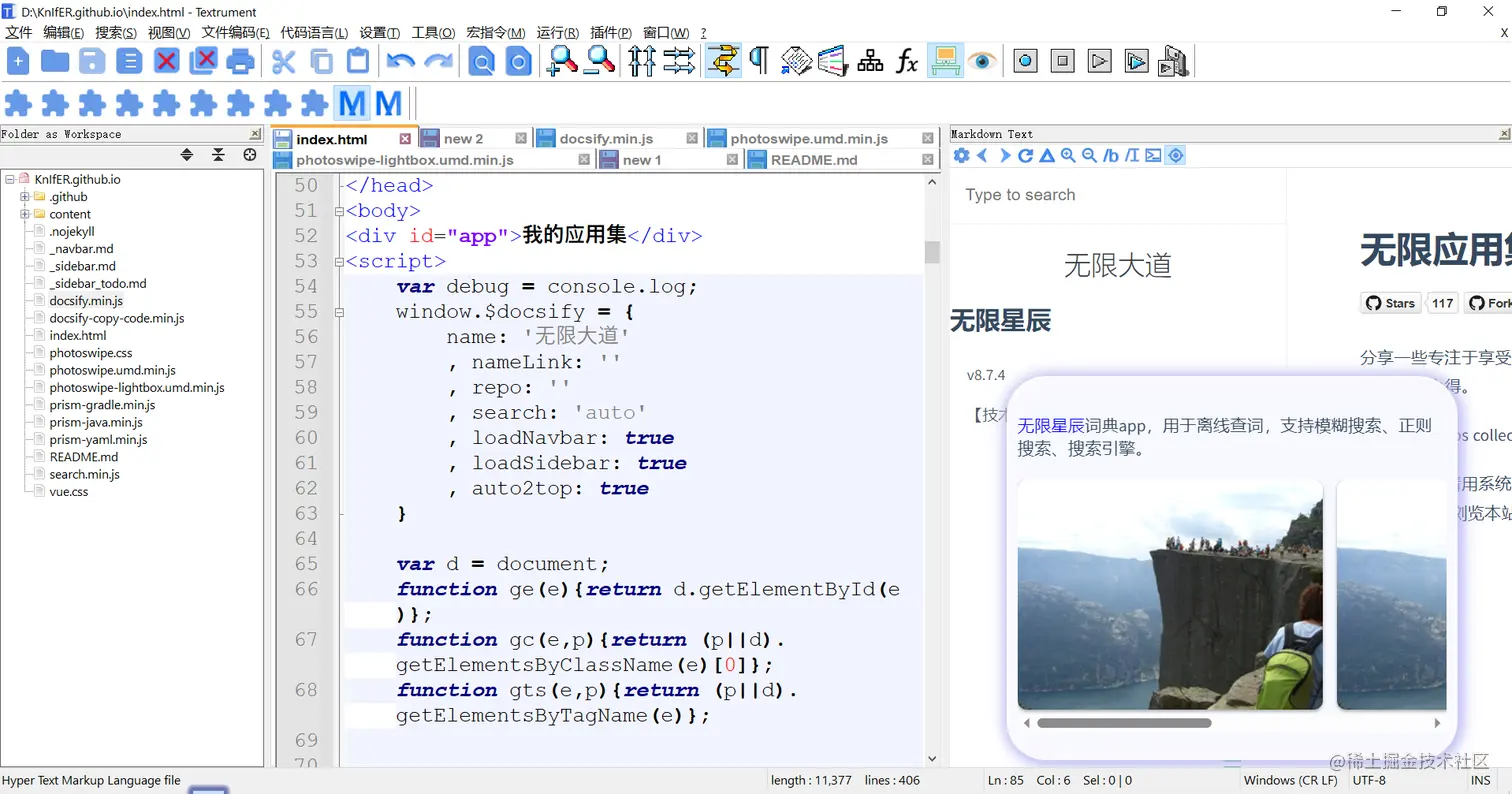Toggle synchronize horizontal scrolling
Image resolution: width=1512 pixels, height=794 pixels.
tap(681, 61)
